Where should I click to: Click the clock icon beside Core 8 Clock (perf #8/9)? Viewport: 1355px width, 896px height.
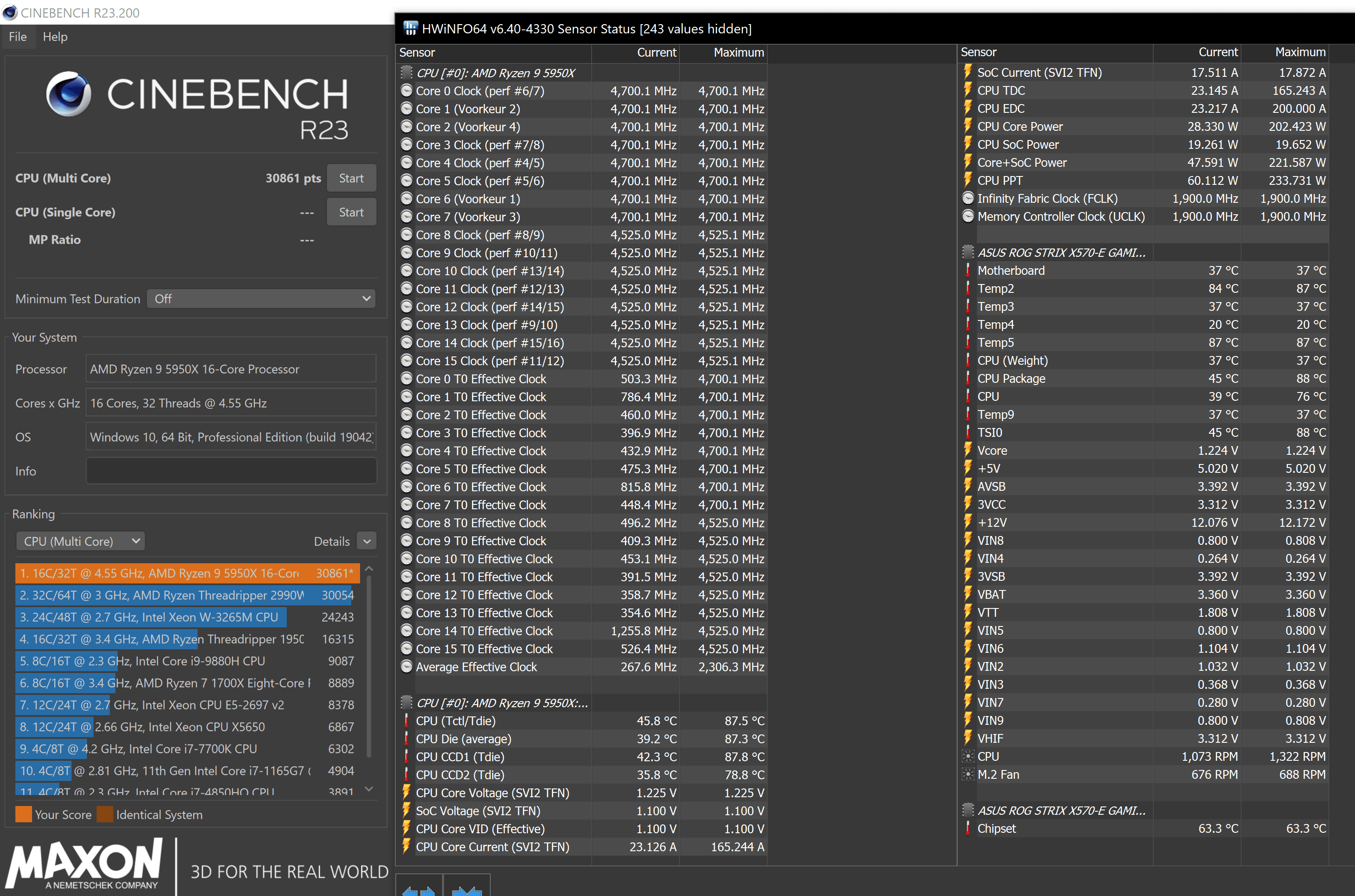[406, 234]
